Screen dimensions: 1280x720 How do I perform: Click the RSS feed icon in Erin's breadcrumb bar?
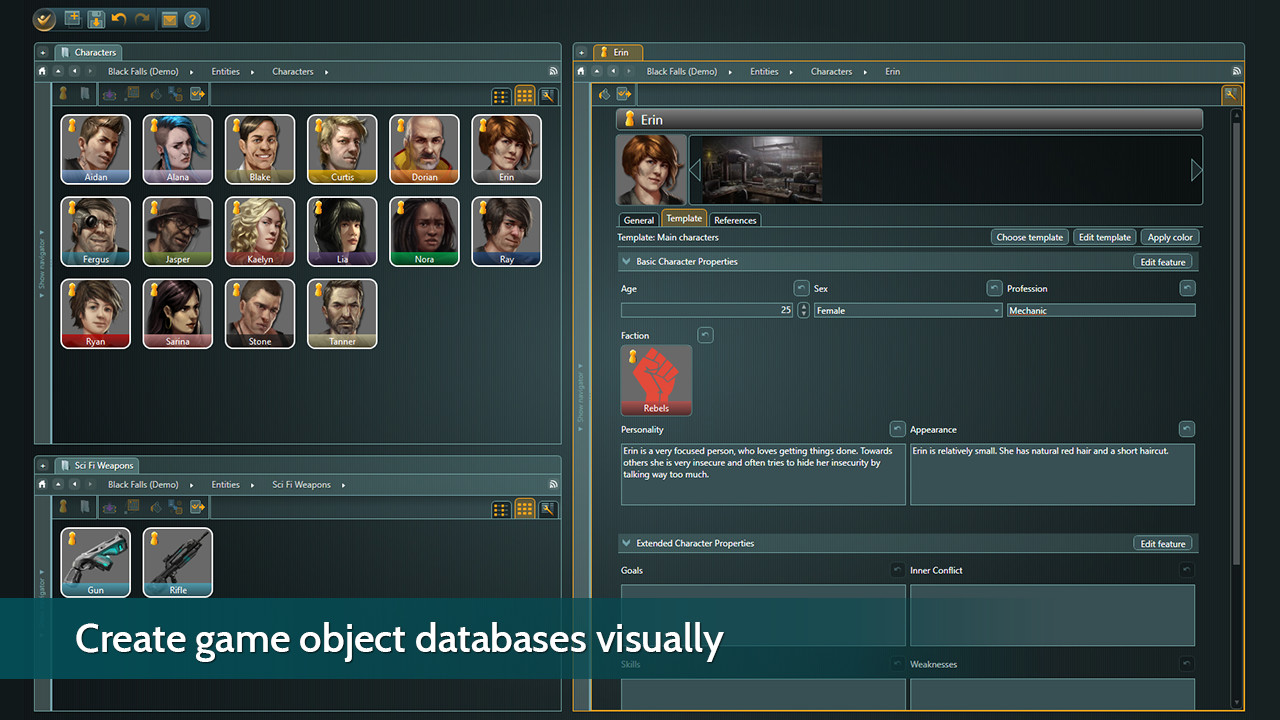1237,71
